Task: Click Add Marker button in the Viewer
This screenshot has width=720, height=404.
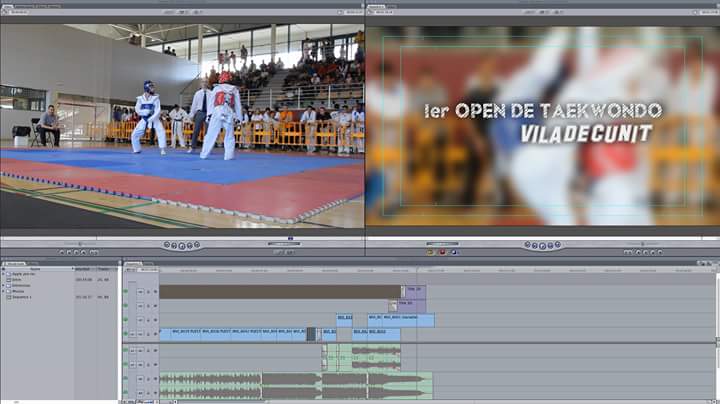Action: (84, 252)
